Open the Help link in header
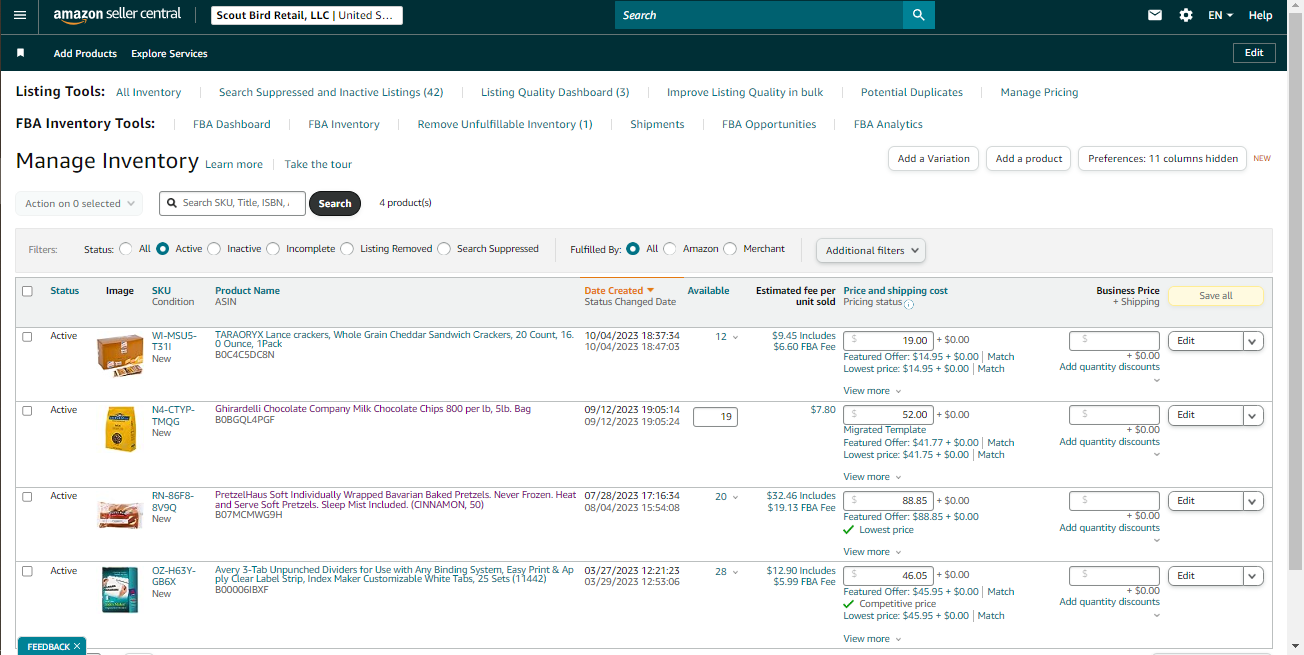The width and height of the screenshot is (1304, 655). [x=1261, y=15]
